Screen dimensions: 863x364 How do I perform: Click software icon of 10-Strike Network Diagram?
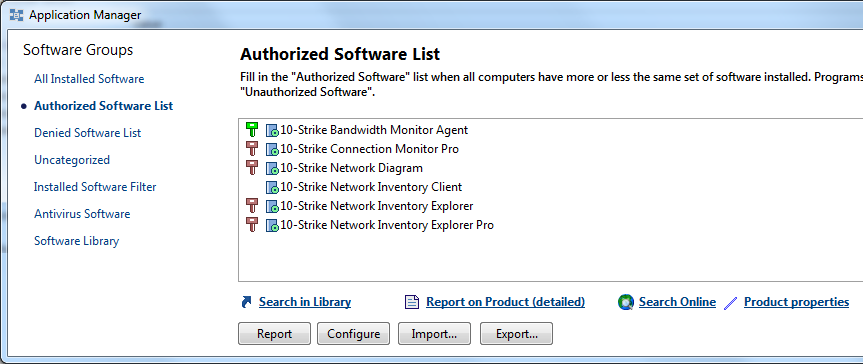pos(272,168)
